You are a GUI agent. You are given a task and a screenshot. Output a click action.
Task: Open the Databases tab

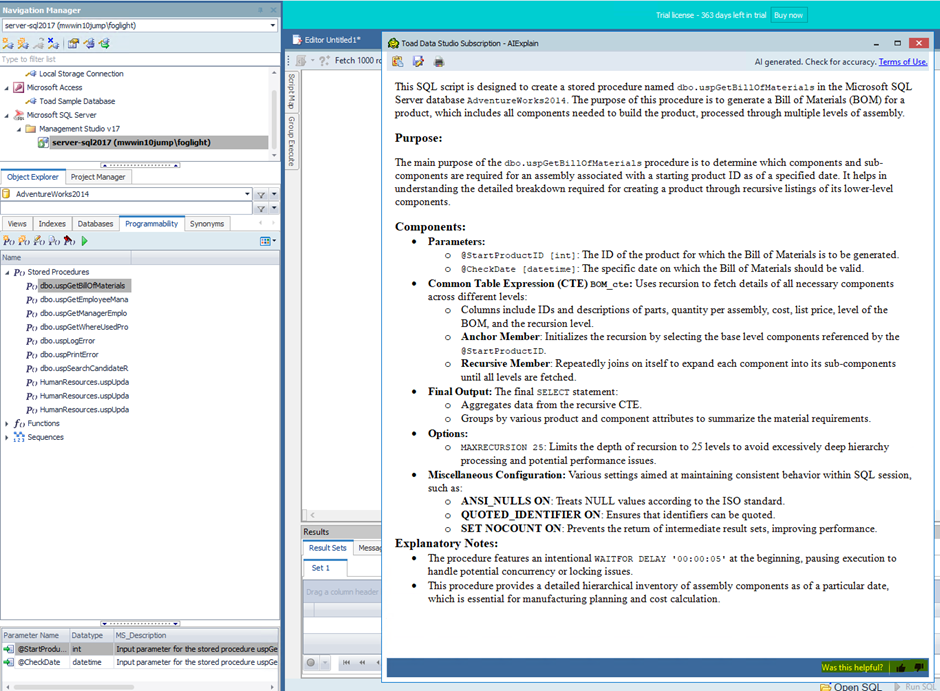point(95,224)
